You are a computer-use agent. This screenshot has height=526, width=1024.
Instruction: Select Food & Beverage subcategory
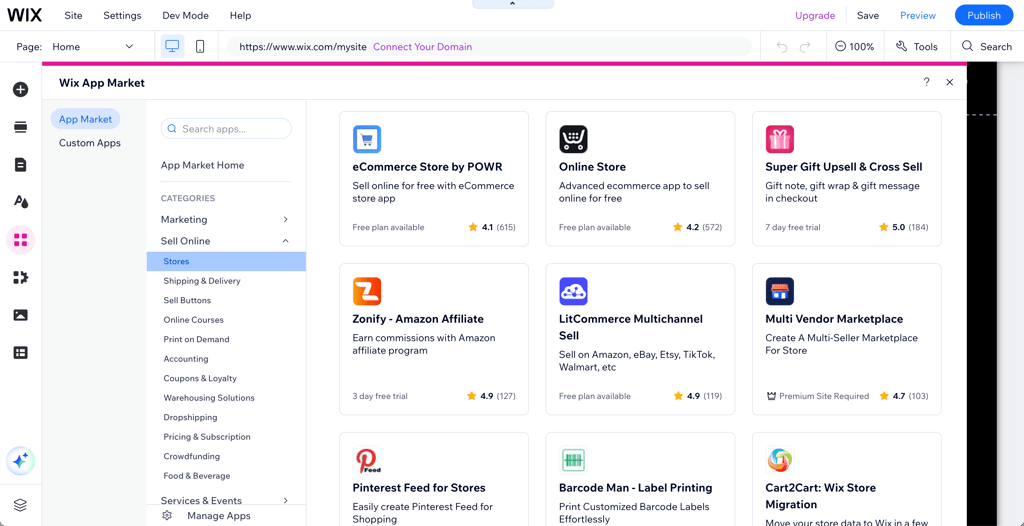(197, 476)
